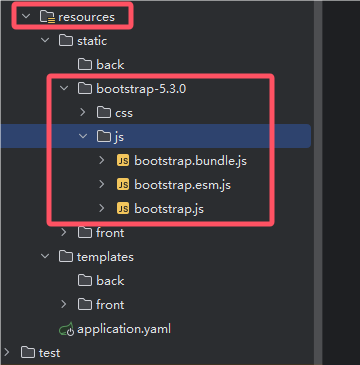
Task: Select the bootstrap-5.3.0 folder label
Action: tap(141, 89)
